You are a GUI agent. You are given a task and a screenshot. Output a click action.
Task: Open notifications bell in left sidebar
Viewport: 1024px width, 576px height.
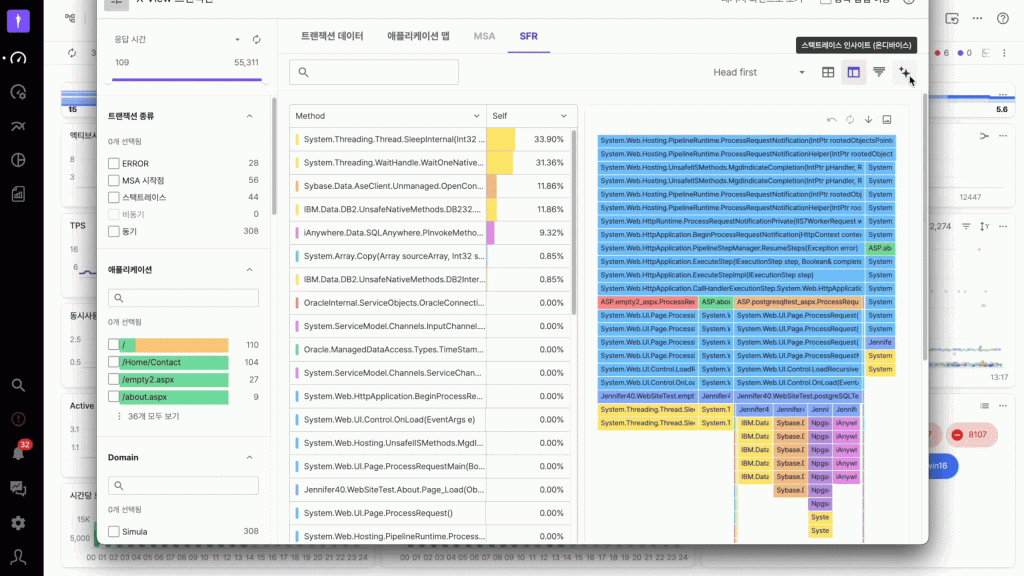coord(18,453)
